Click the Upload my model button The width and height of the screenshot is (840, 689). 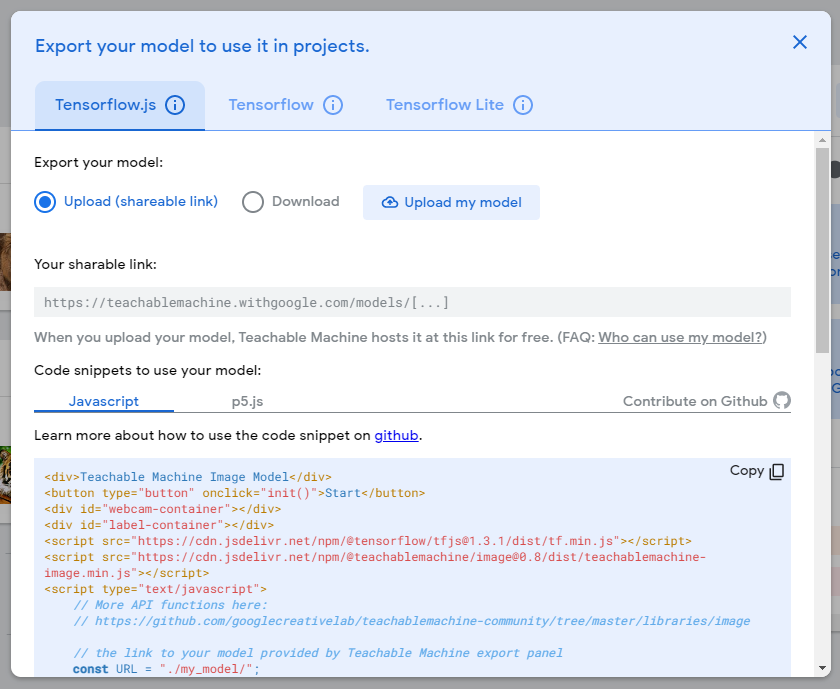click(451, 203)
